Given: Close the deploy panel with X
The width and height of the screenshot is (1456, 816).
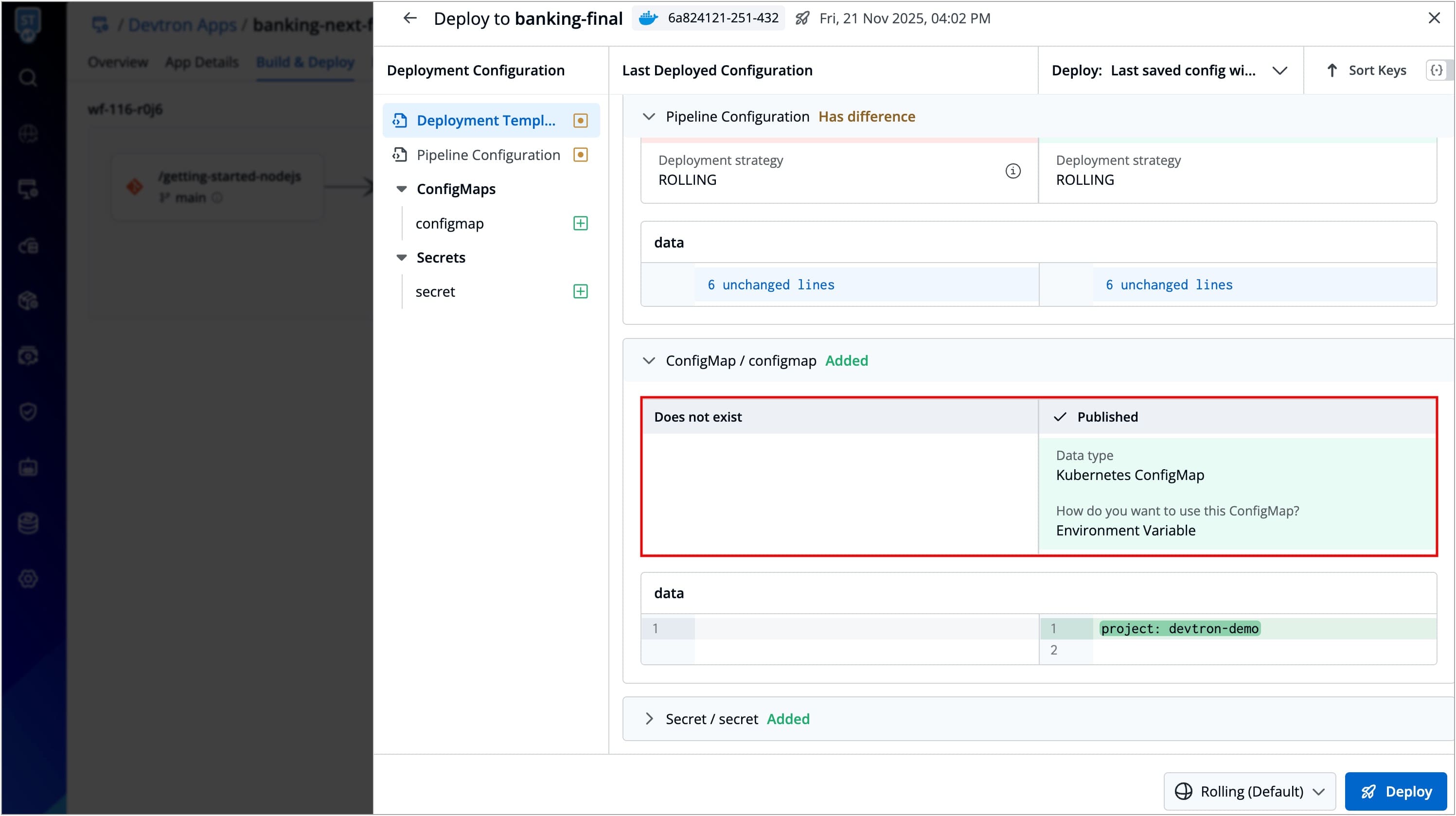Looking at the screenshot, I should pos(1434,18).
